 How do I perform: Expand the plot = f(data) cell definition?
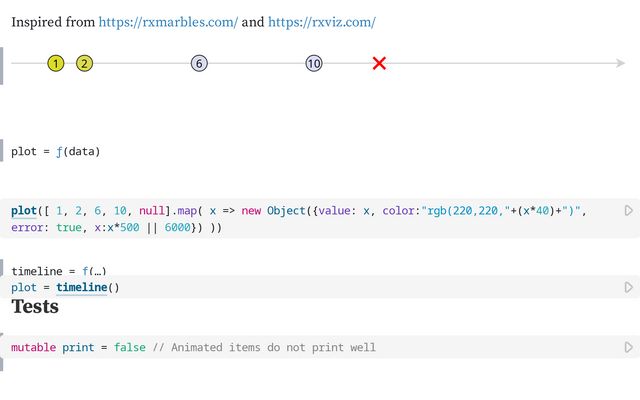[59, 152]
